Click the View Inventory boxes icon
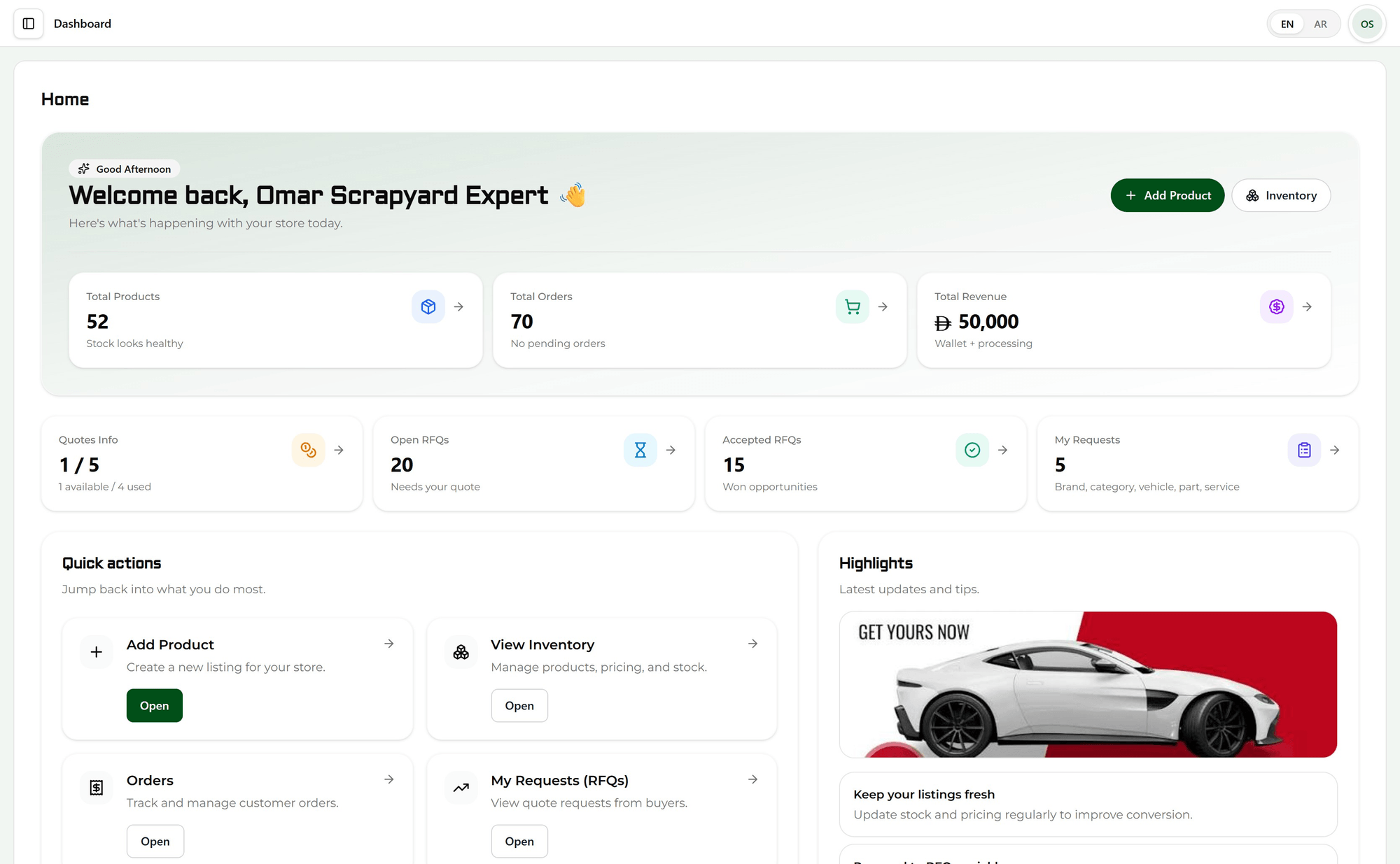Screen dimensions: 1400x864 click(461, 652)
